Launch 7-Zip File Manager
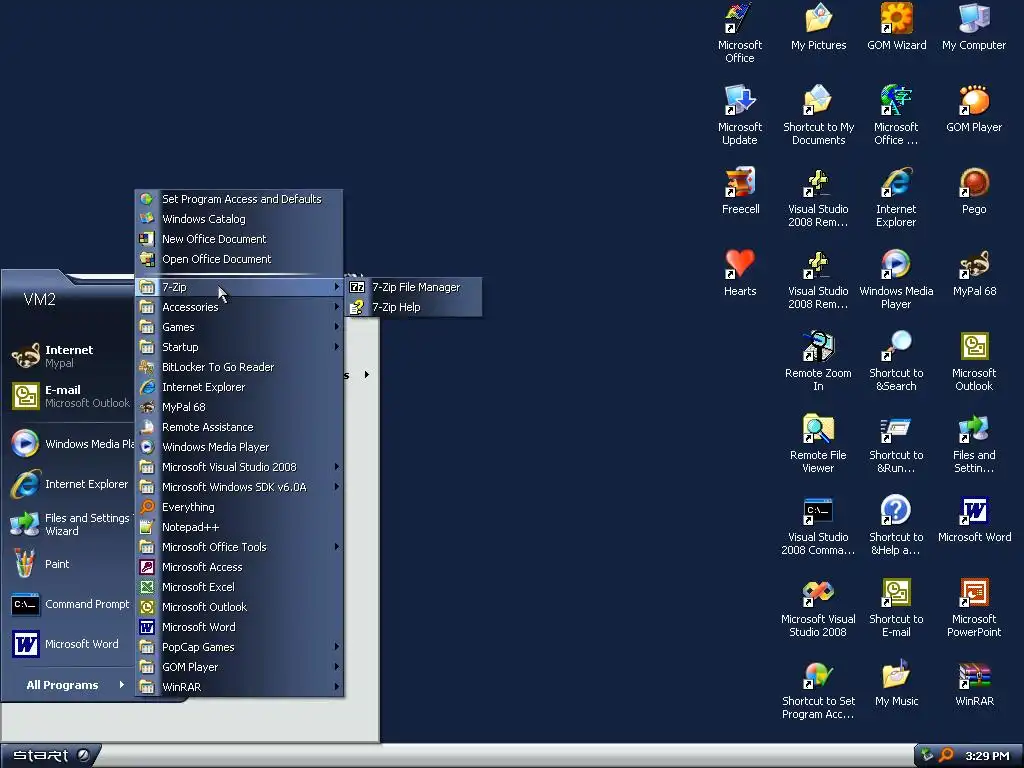This screenshot has height=768, width=1024. point(415,287)
